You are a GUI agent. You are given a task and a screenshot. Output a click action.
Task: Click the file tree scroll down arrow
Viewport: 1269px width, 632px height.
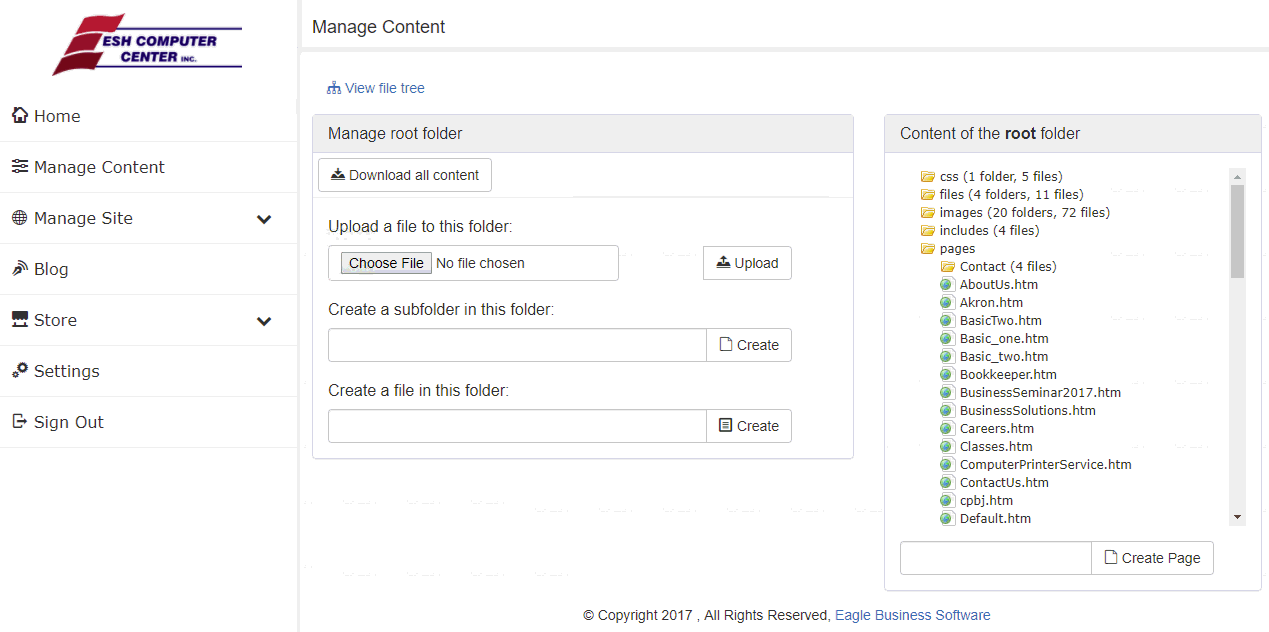(x=1238, y=517)
